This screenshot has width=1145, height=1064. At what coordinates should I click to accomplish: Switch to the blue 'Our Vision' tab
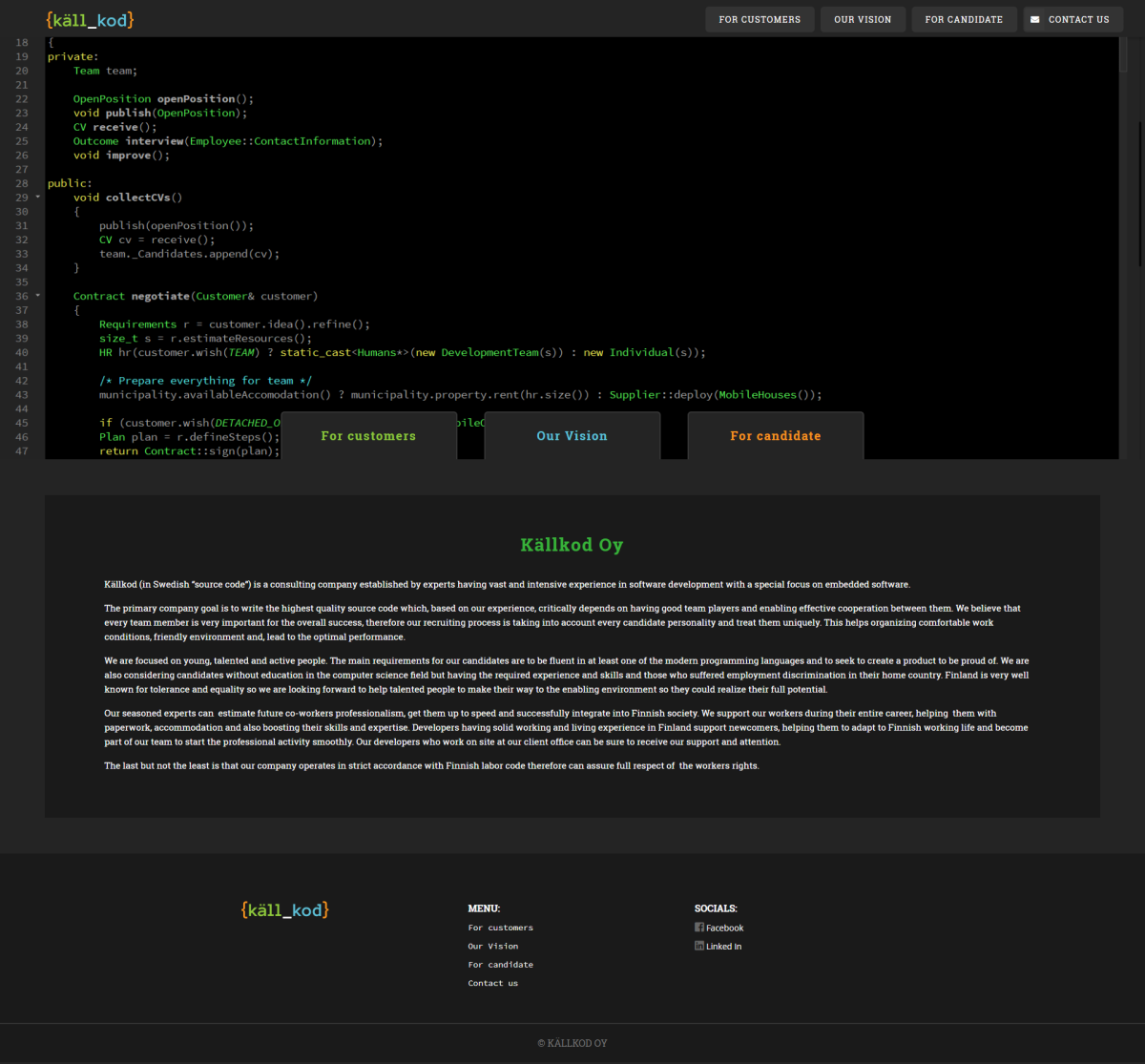(572, 436)
